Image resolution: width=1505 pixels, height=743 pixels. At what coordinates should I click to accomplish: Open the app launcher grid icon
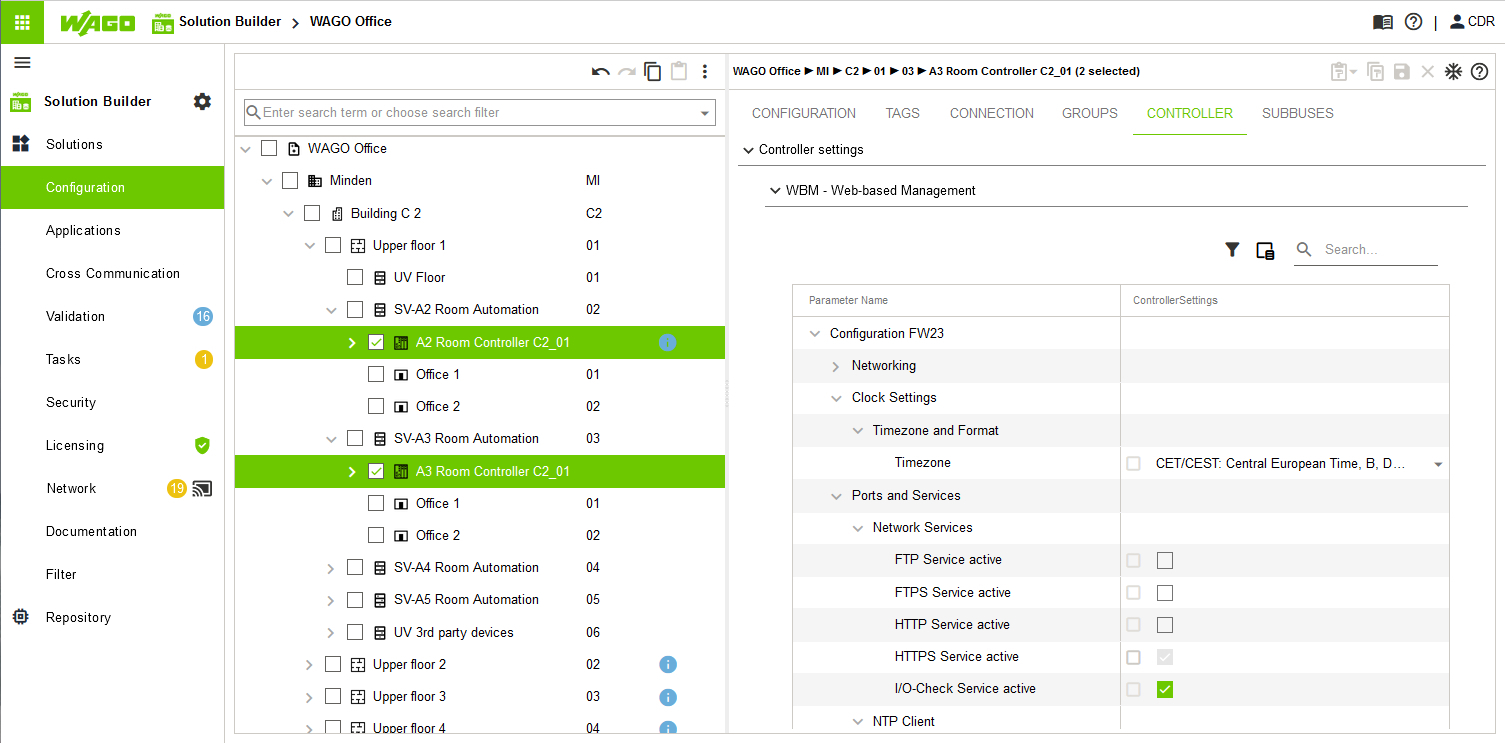pyautogui.click(x=22, y=22)
